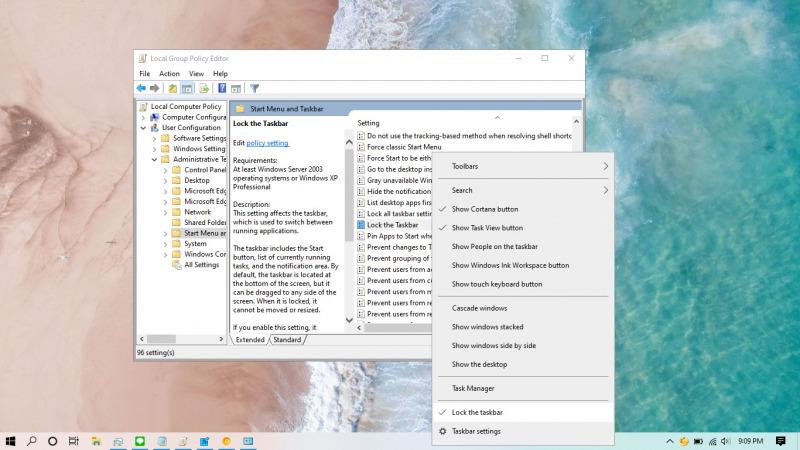This screenshot has width=800, height=450.
Task: Collapse the User Configuration tree node
Action: (143, 128)
